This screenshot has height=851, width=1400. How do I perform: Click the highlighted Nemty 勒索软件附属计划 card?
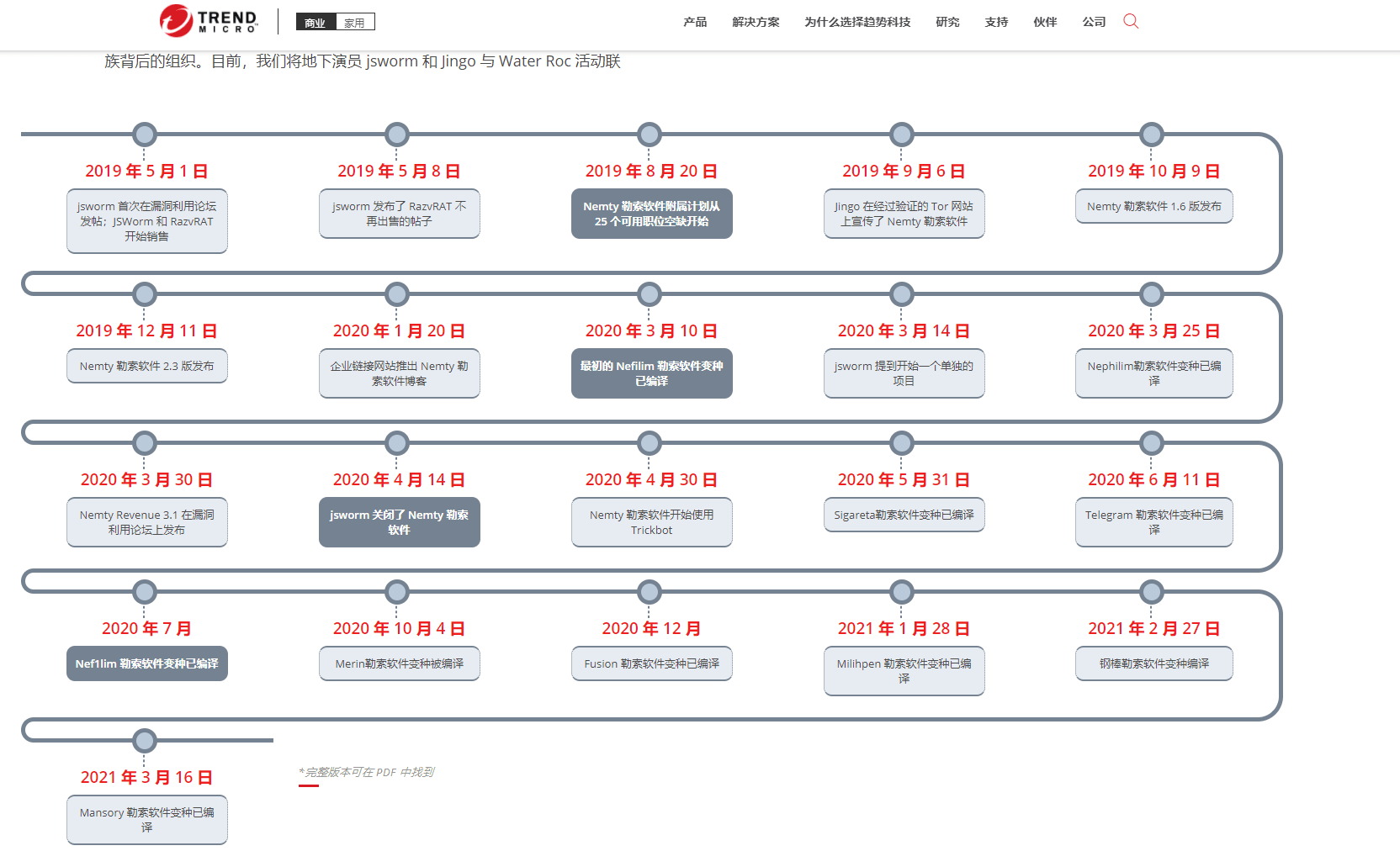point(652,214)
